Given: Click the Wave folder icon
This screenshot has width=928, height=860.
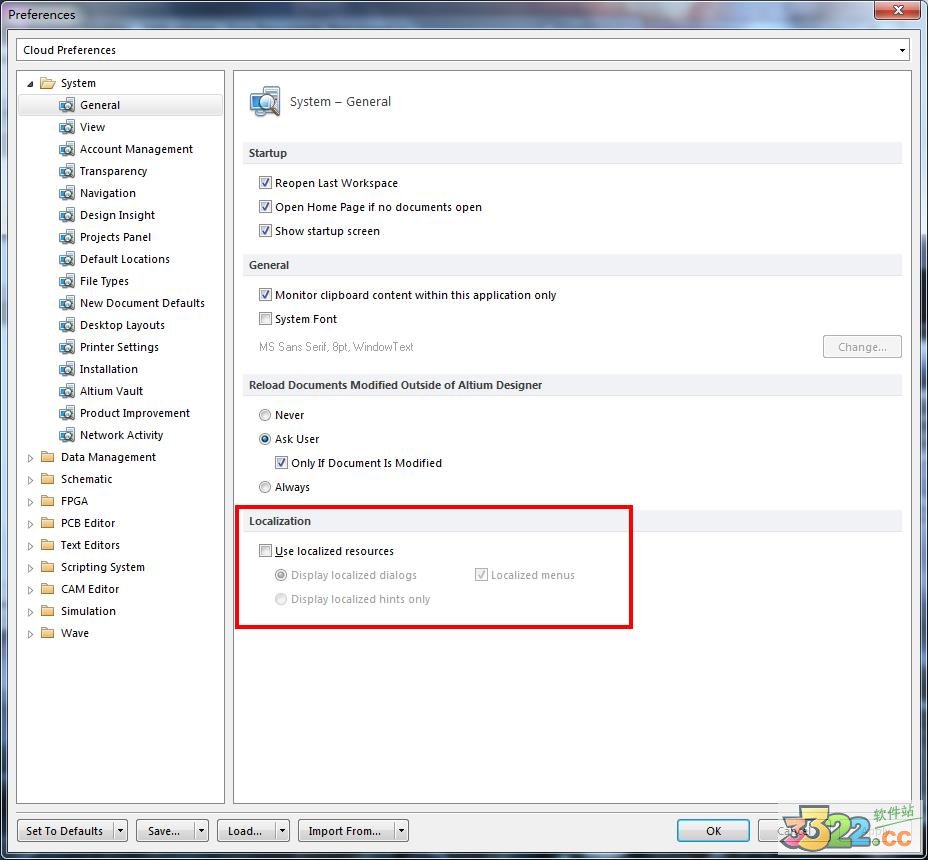Looking at the screenshot, I should [x=47, y=633].
